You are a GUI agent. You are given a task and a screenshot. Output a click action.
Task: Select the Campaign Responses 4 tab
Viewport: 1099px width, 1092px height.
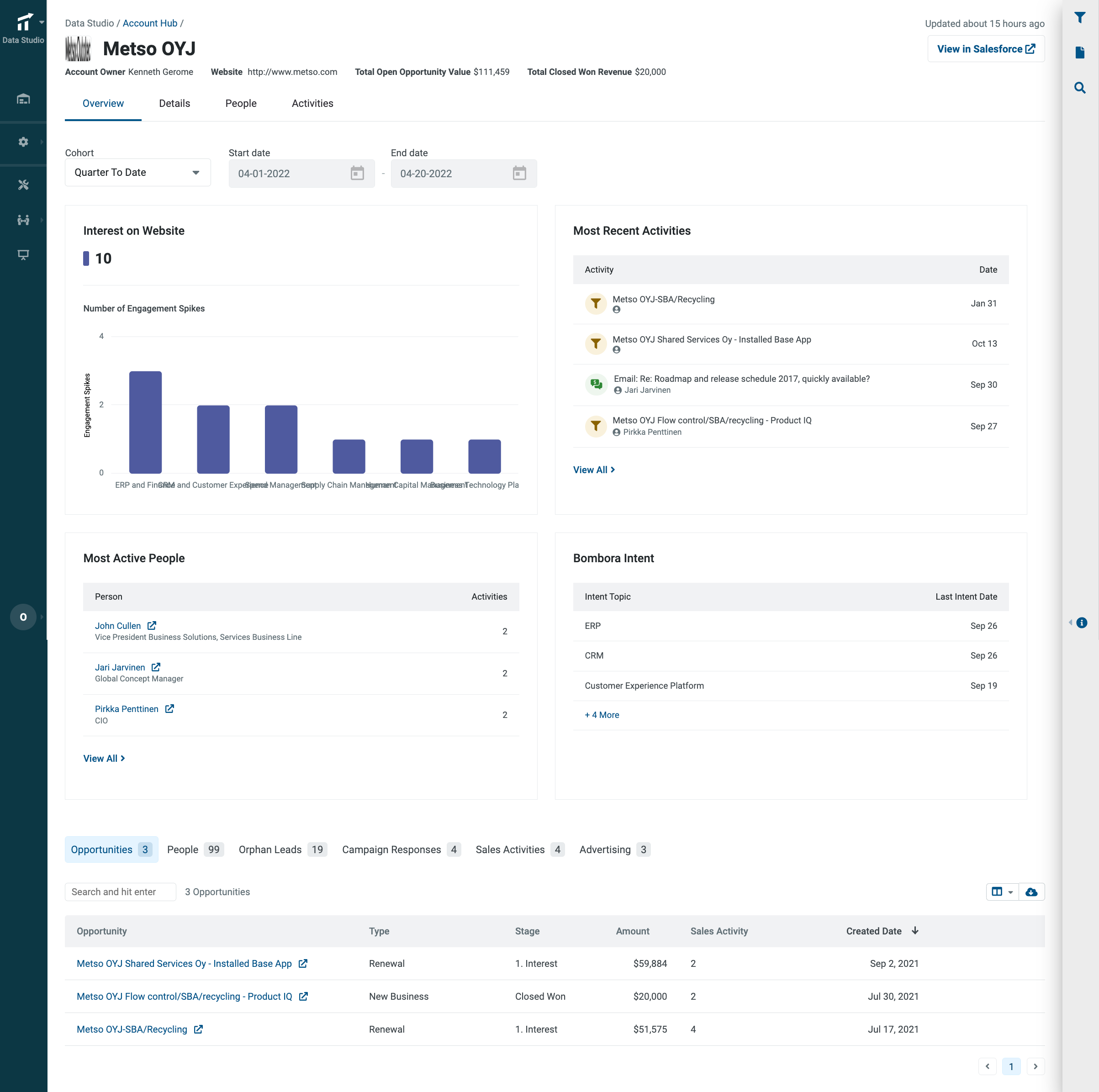click(401, 849)
